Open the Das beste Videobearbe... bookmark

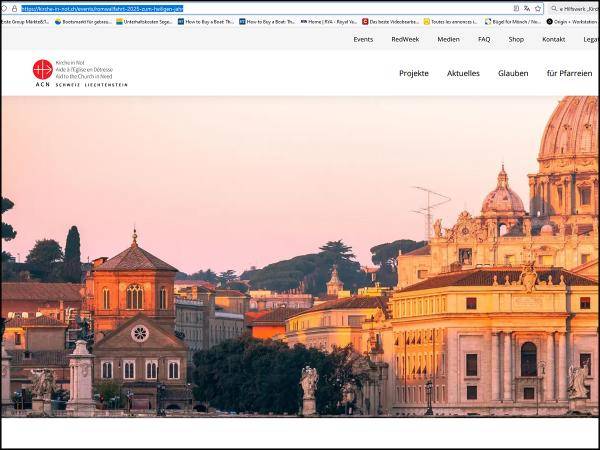[390, 22]
